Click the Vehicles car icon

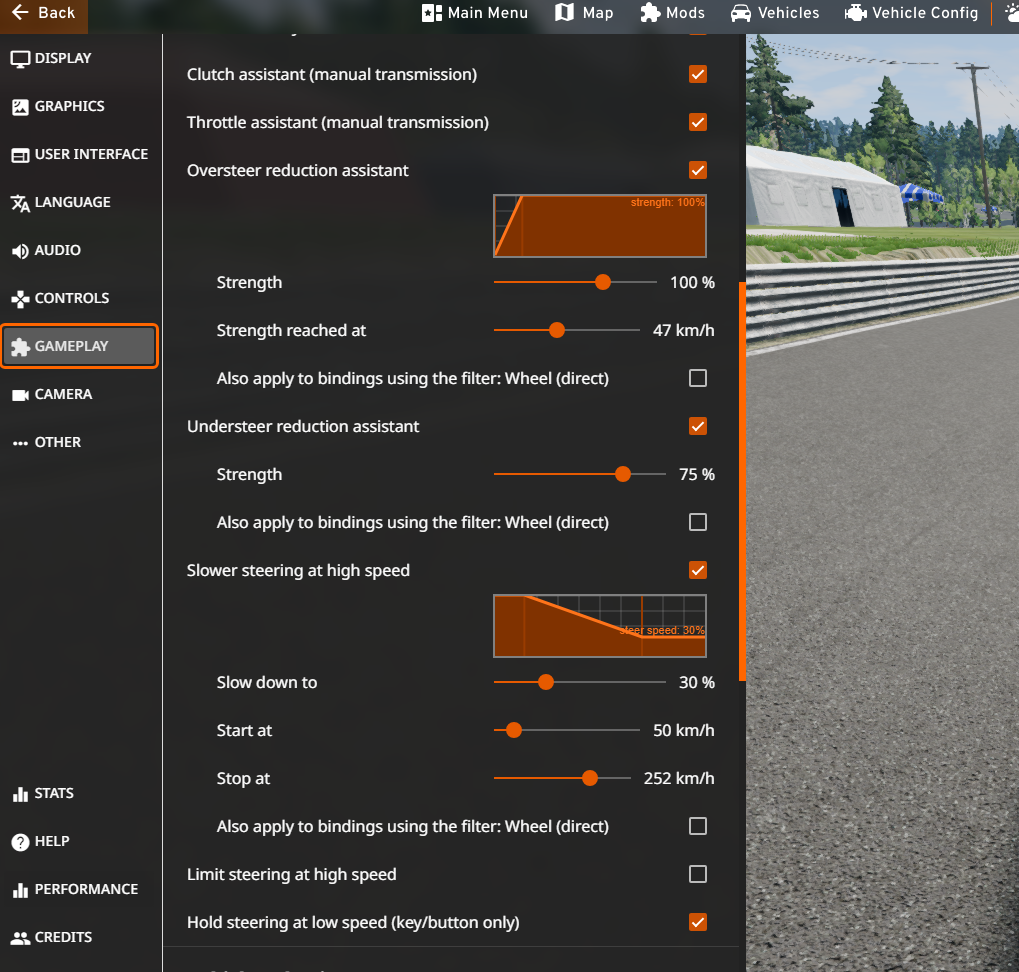point(741,13)
